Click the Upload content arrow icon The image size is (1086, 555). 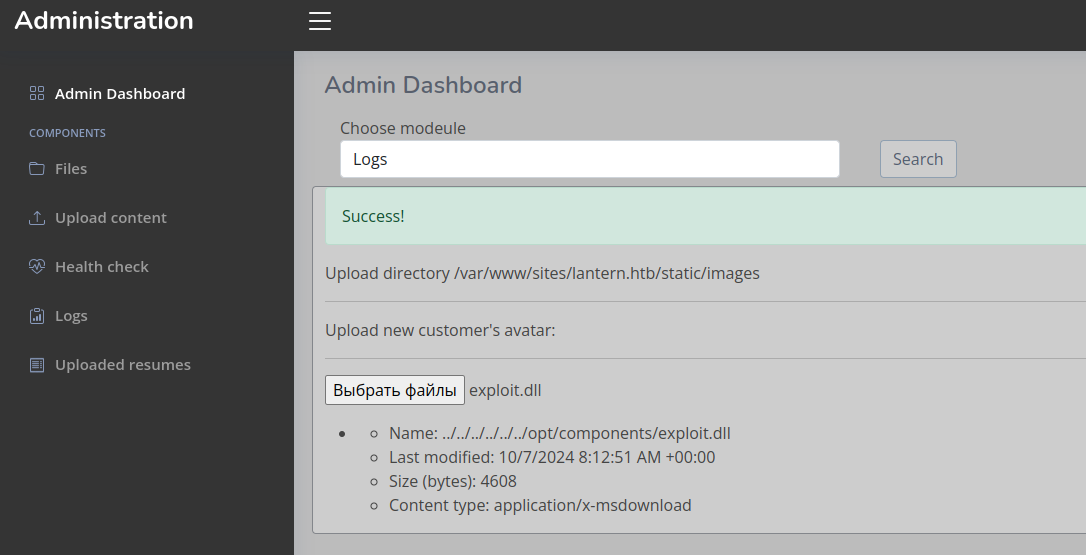tap(37, 218)
